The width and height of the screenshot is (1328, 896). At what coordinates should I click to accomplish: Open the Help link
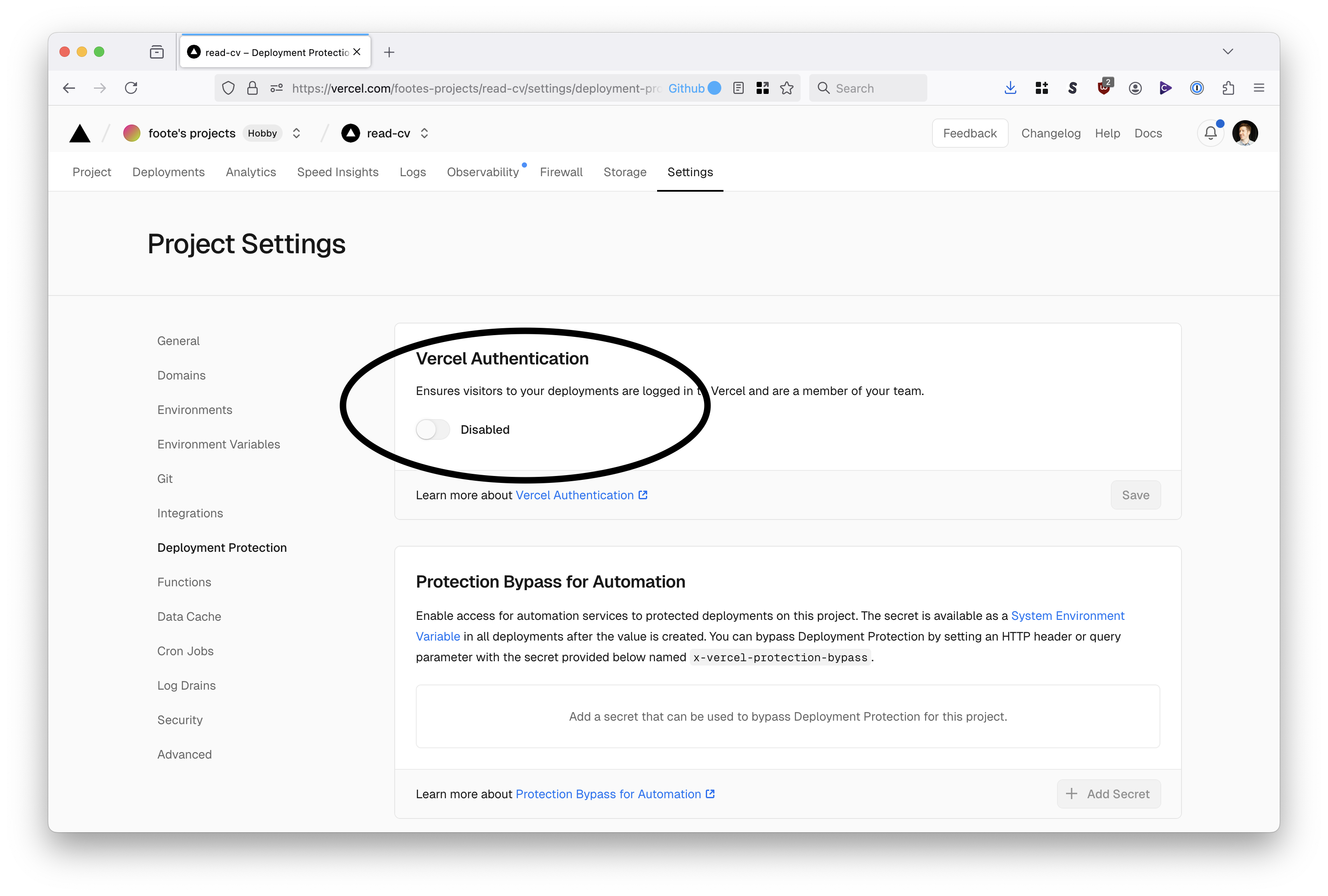pyautogui.click(x=1107, y=133)
